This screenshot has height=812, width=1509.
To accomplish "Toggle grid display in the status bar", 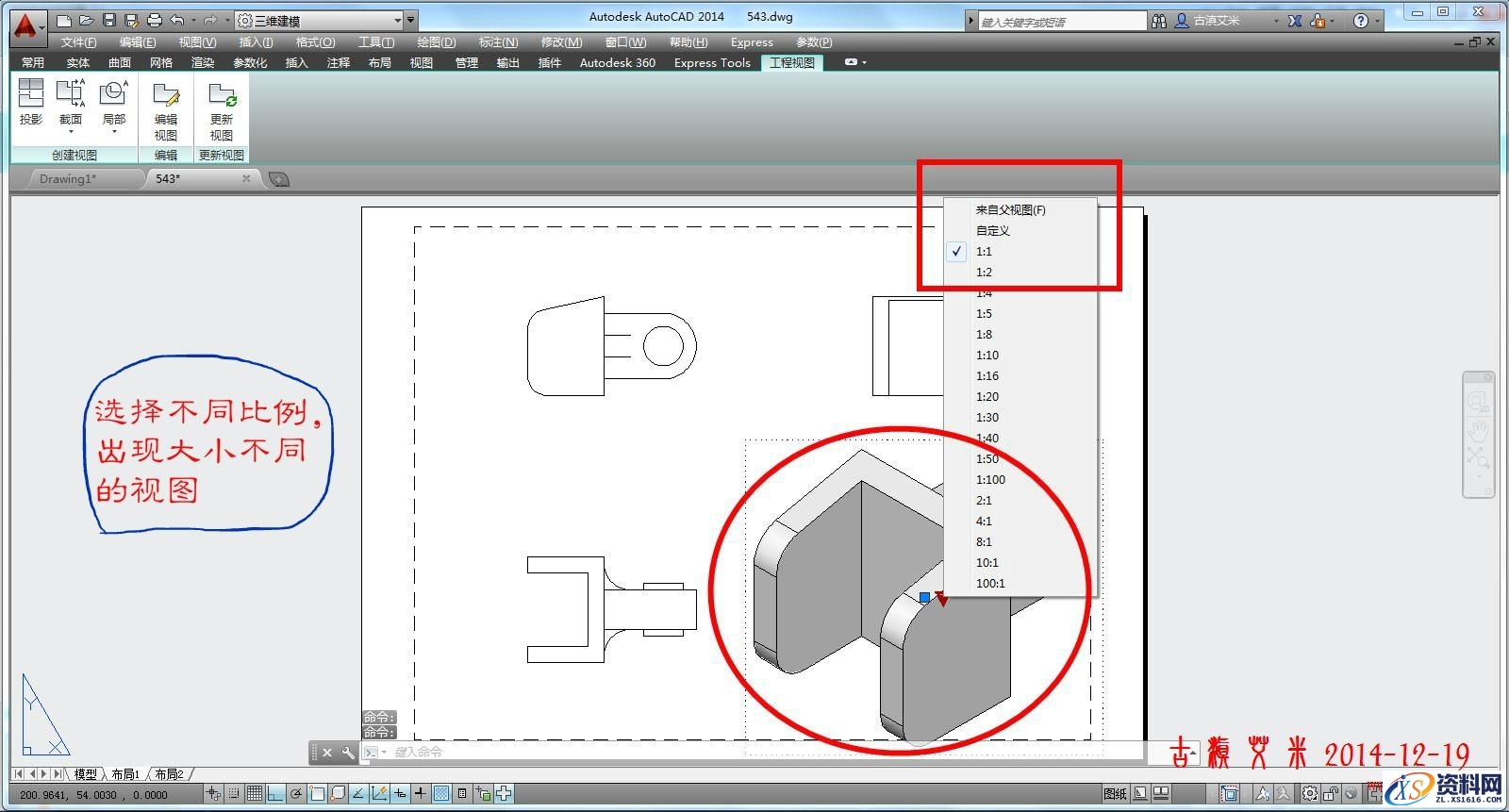I will (254, 794).
